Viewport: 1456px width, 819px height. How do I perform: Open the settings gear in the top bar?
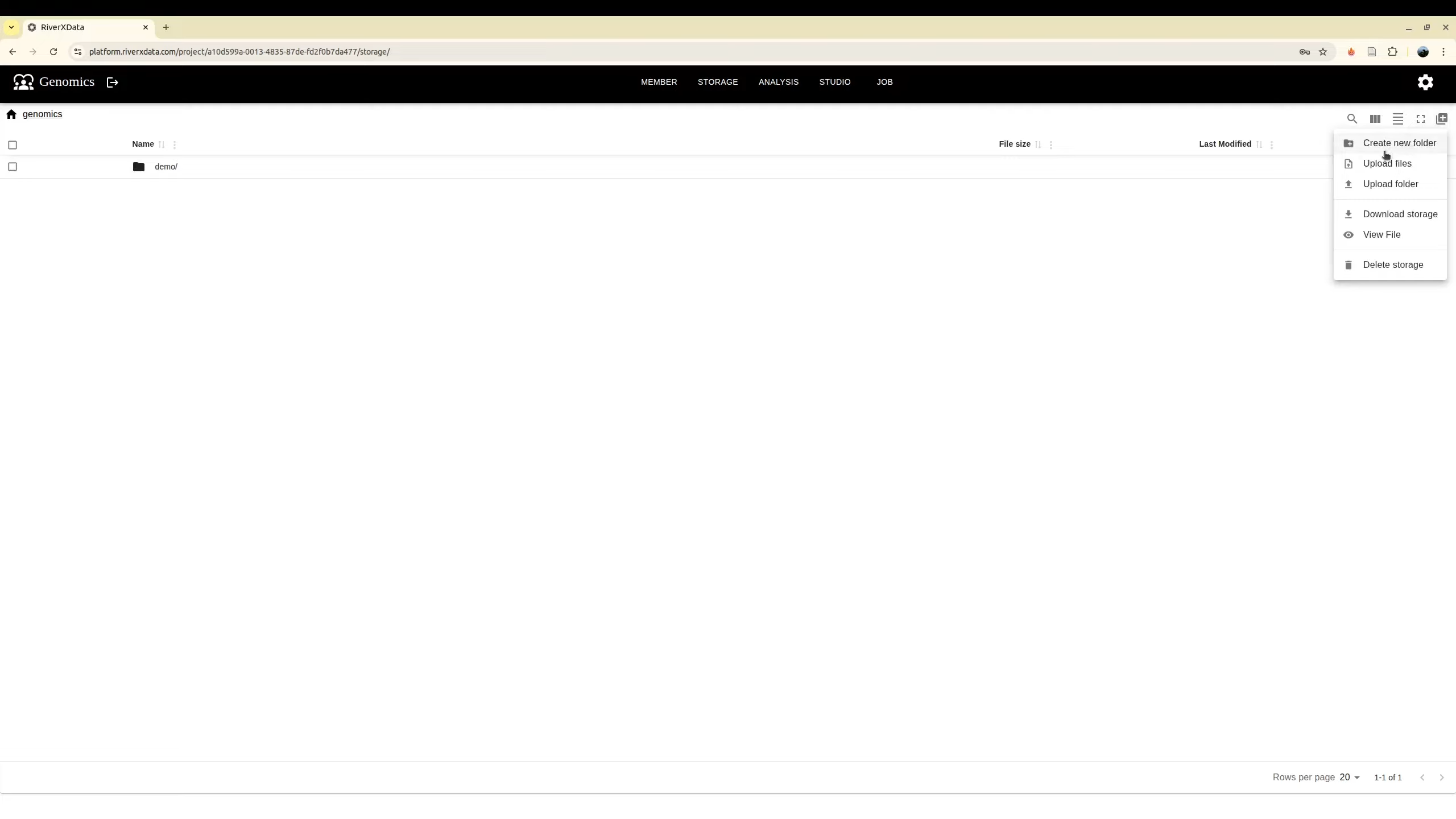(1425, 82)
